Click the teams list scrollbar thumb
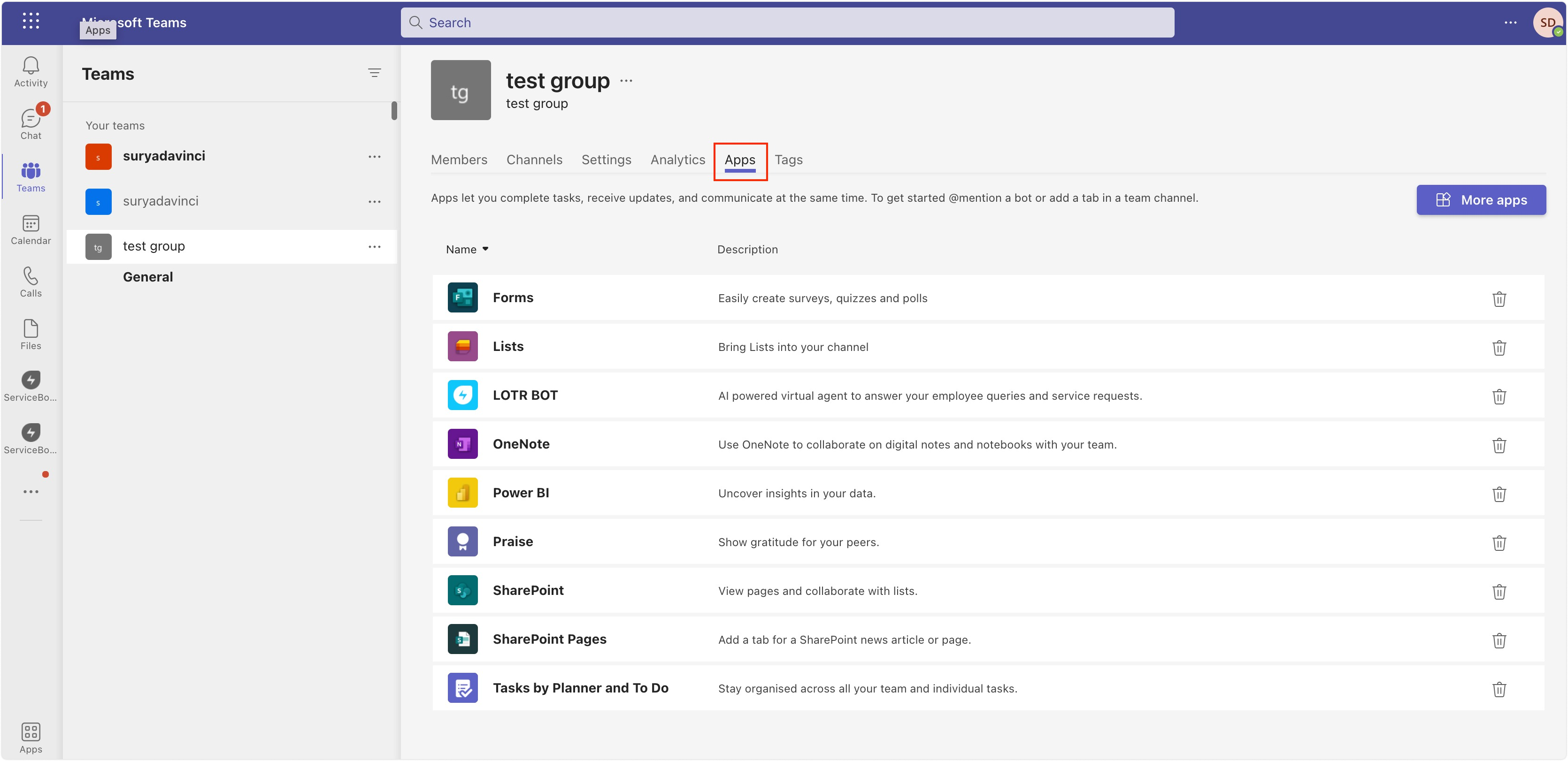Image resolution: width=1568 pixels, height=761 pixels. [x=394, y=111]
